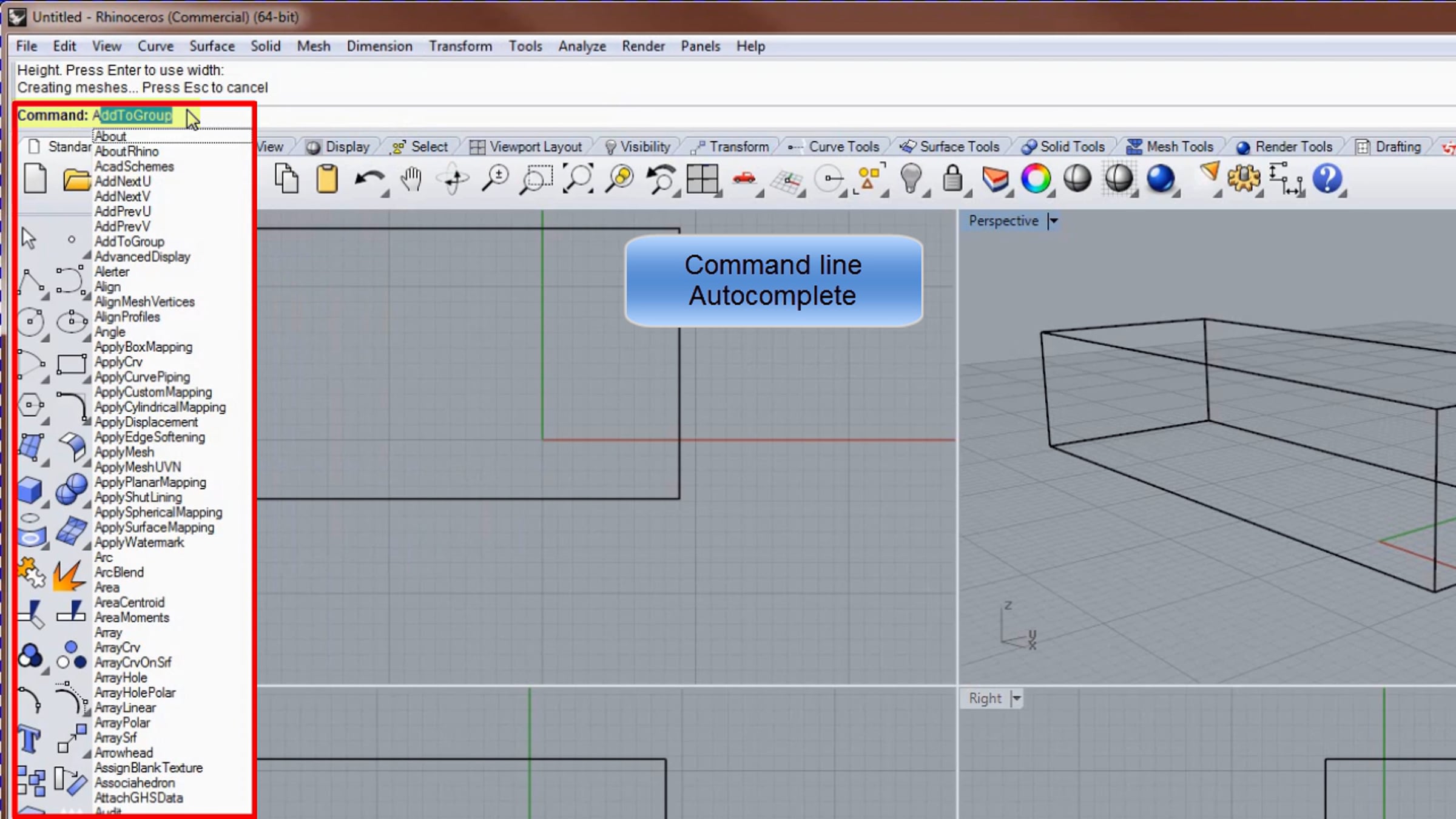Switch to the Visibility tab
This screenshot has width=1456, height=819.
click(638, 147)
